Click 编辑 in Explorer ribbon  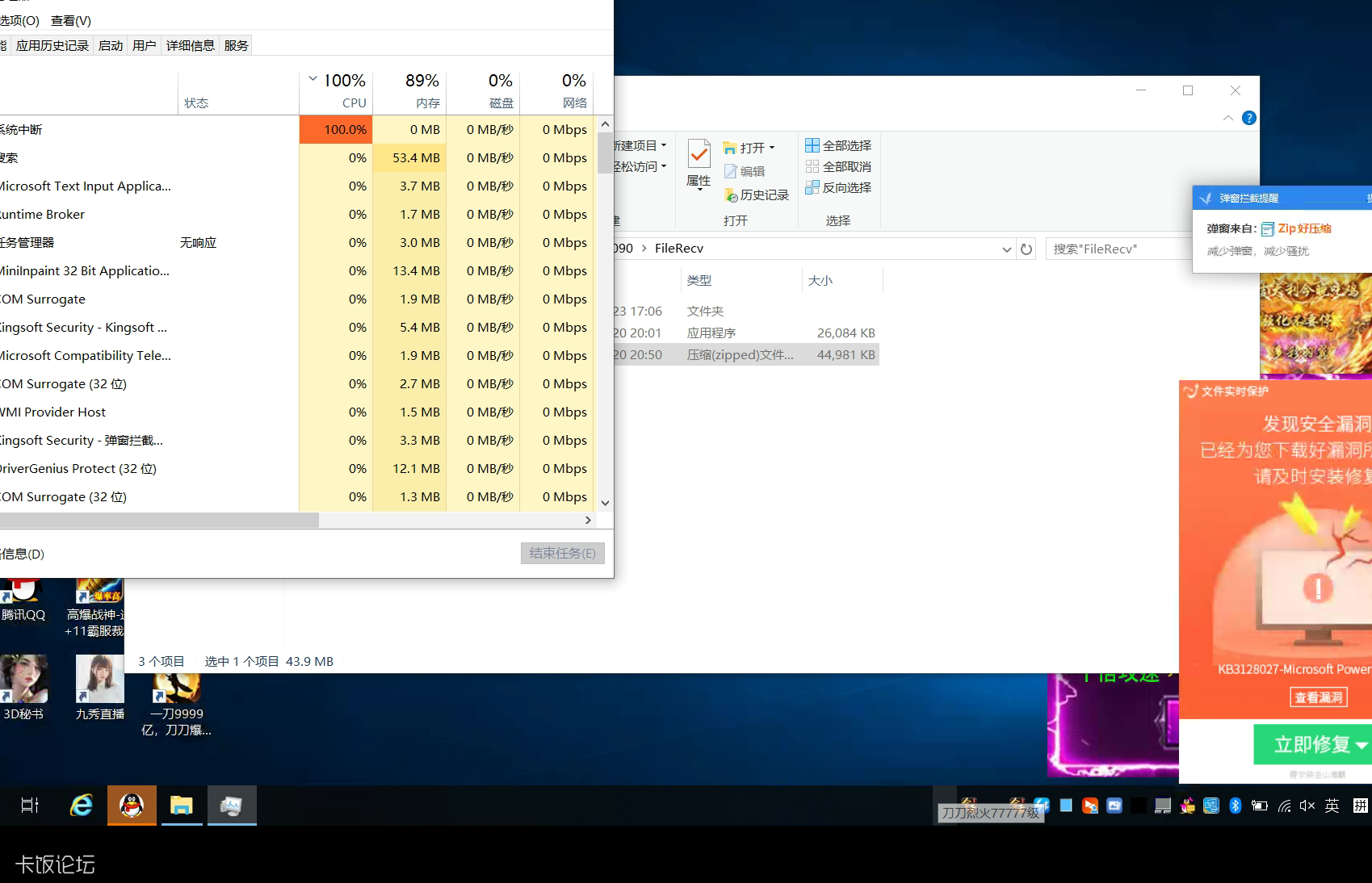pyautogui.click(x=745, y=171)
